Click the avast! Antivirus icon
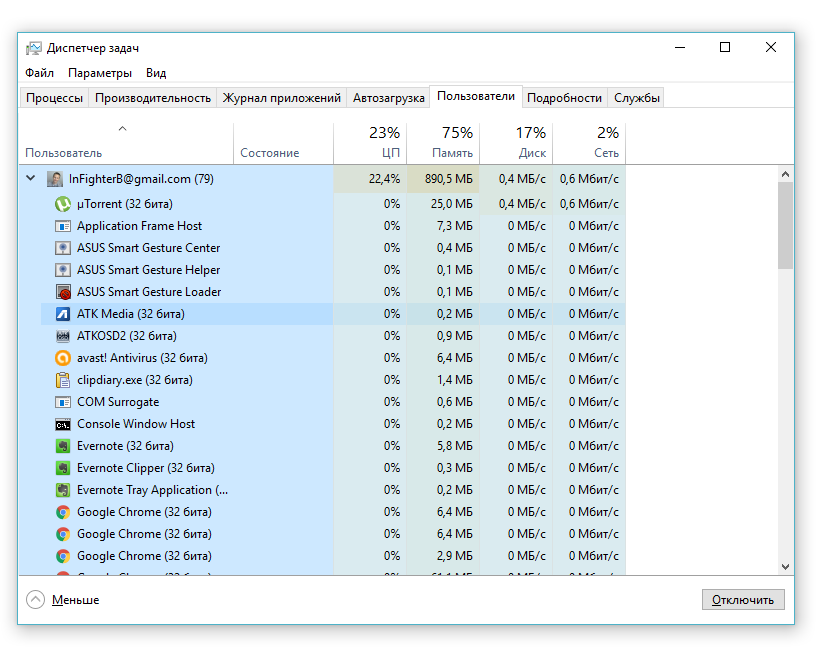827x657 pixels. click(x=63, y=358)
